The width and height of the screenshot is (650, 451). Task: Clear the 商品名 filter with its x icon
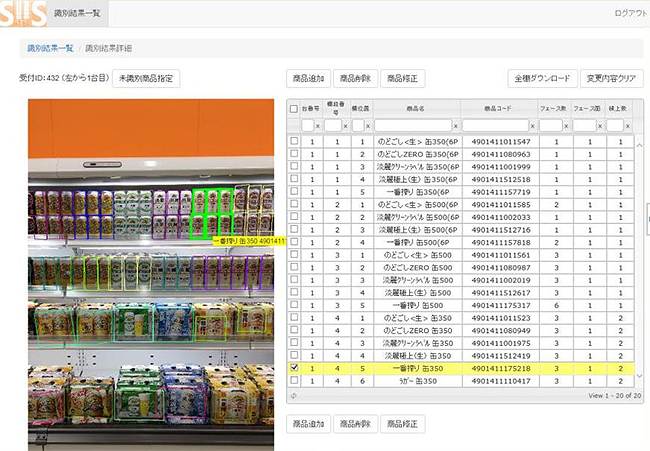456,126
